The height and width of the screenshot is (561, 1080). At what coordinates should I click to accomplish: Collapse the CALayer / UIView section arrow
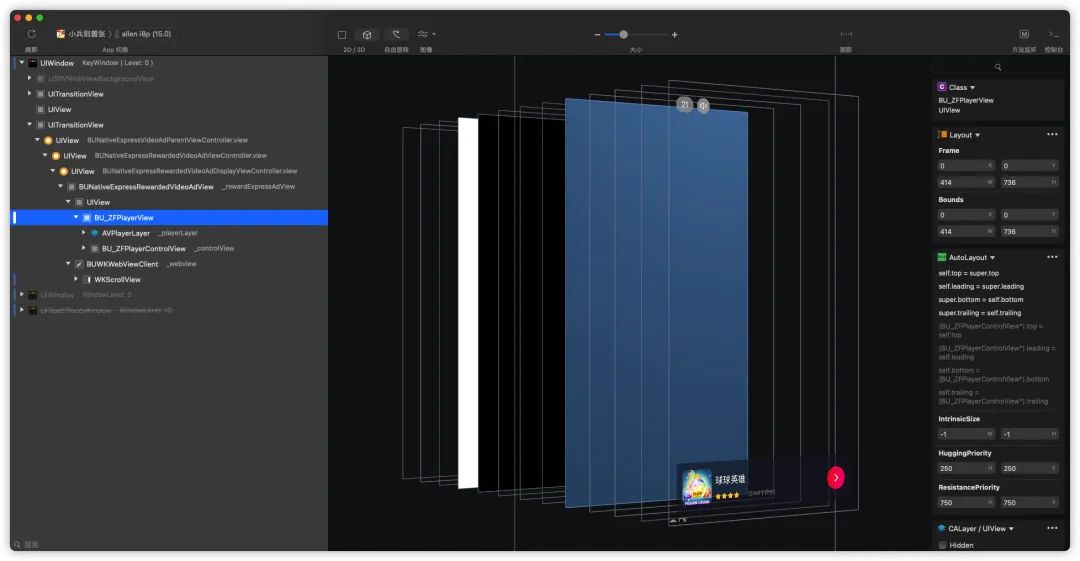point(1011,529)
